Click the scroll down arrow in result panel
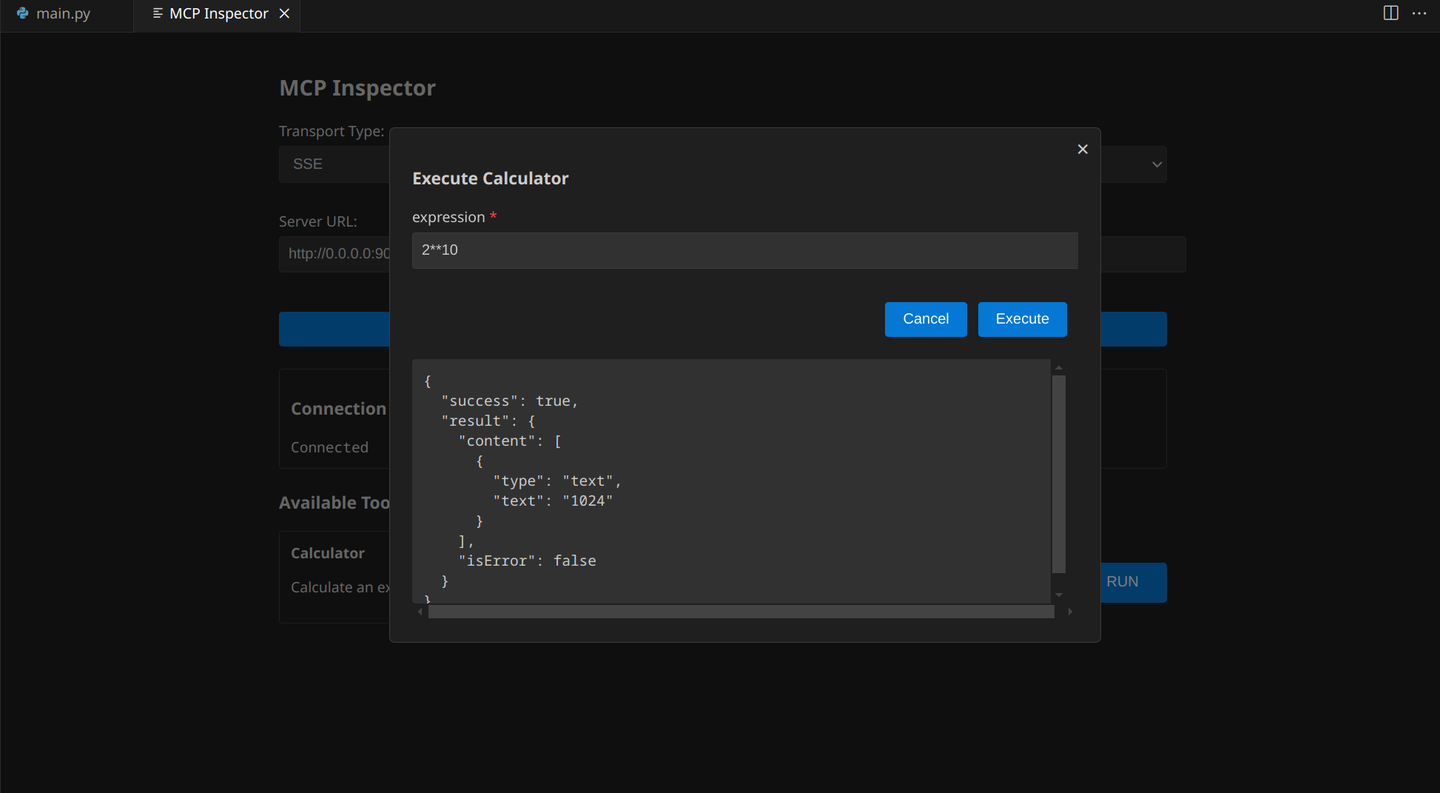Screen dimensions: 1440x793 (1059, 595)
